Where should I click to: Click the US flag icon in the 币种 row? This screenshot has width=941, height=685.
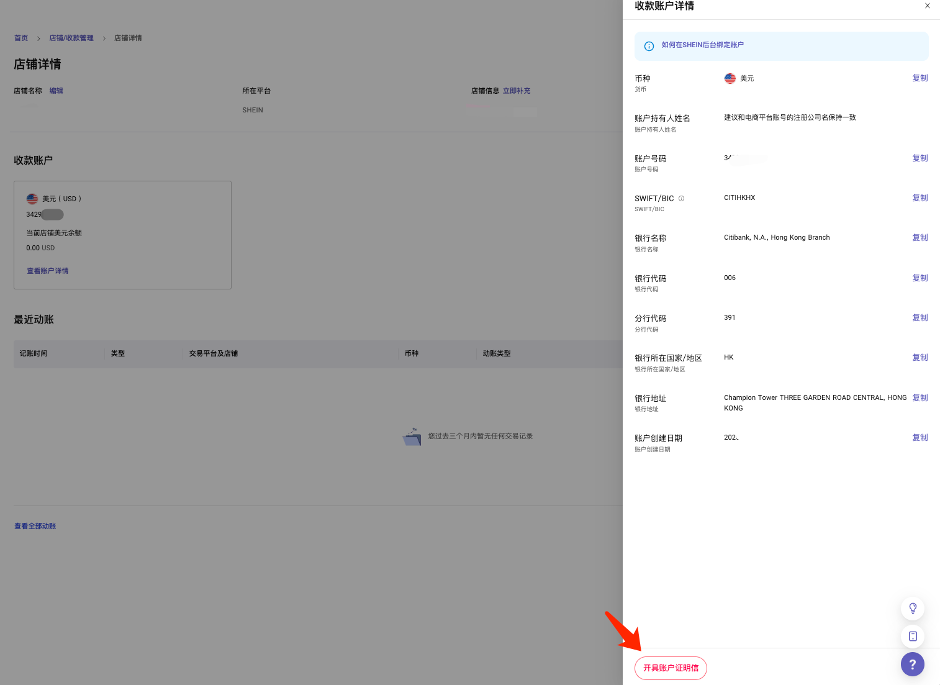tap(730, 78)
